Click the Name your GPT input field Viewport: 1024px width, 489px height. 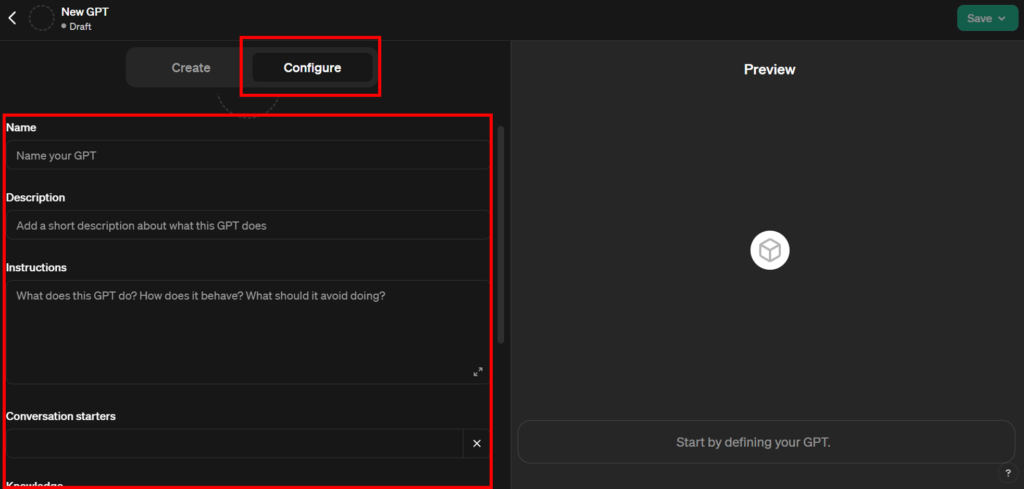(x=248, y=155)
